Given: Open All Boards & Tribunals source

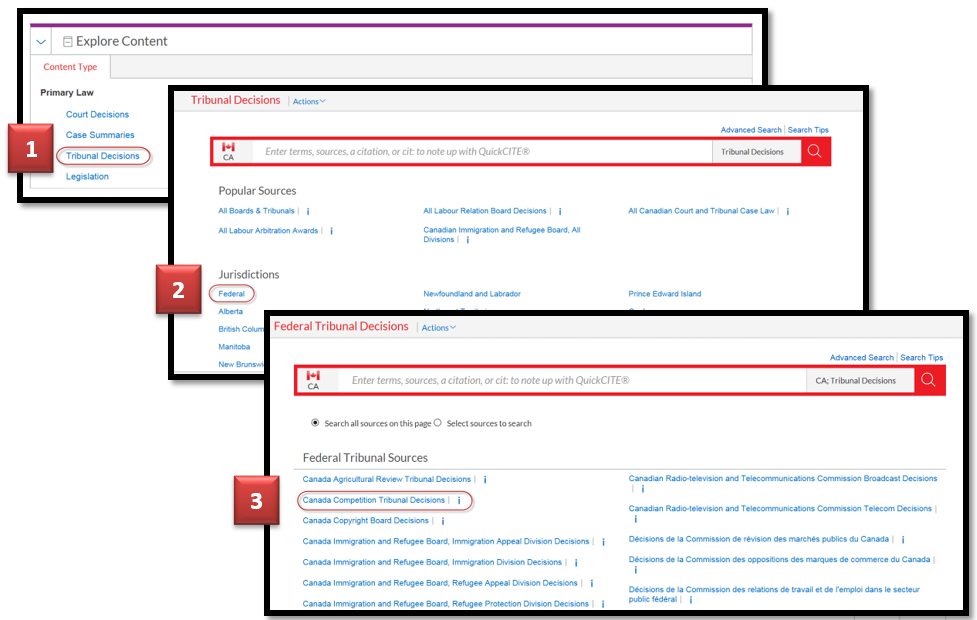Looking at the screenshot, I should click(256, 211).
